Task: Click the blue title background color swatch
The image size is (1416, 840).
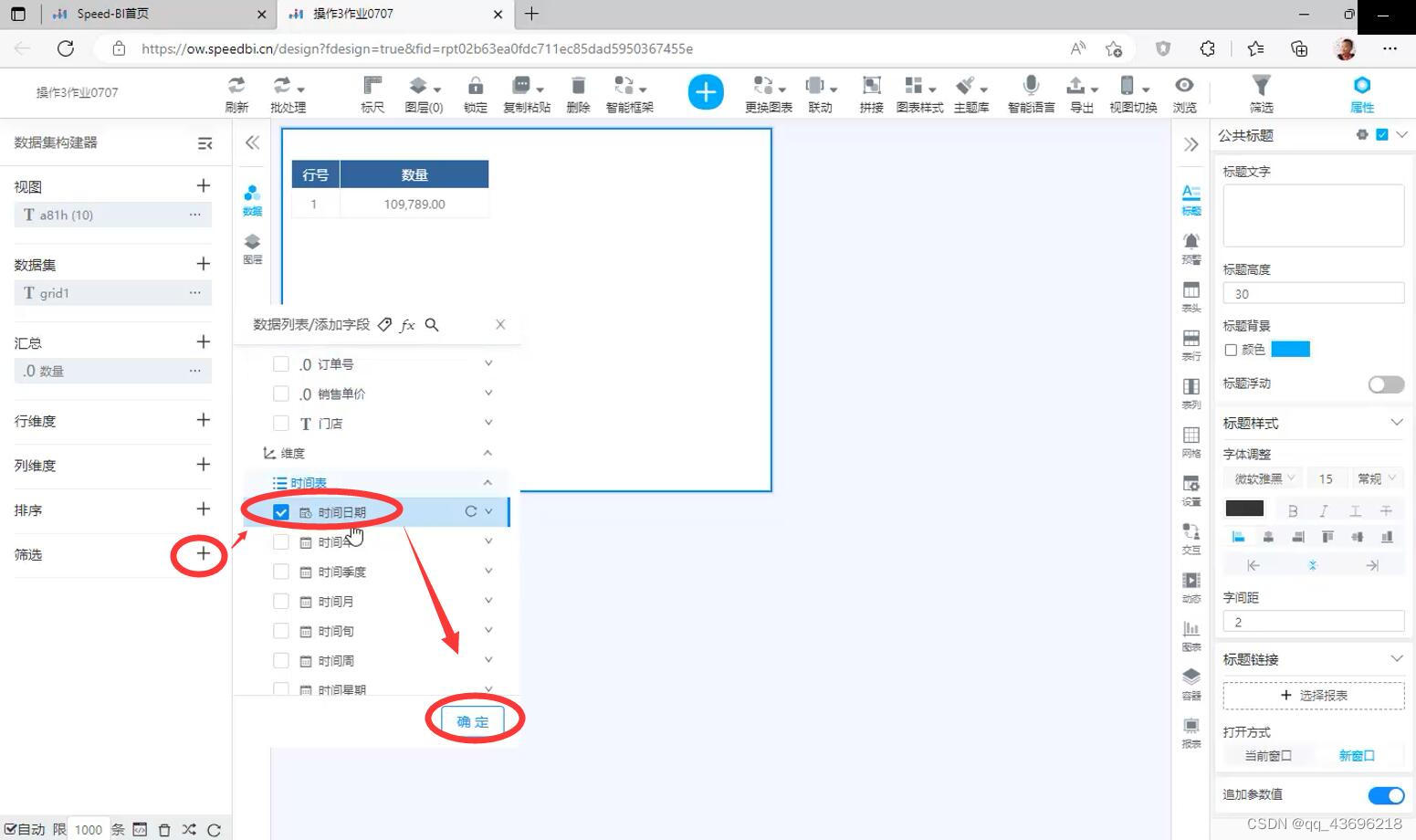Action: (x=1290, y=350)
